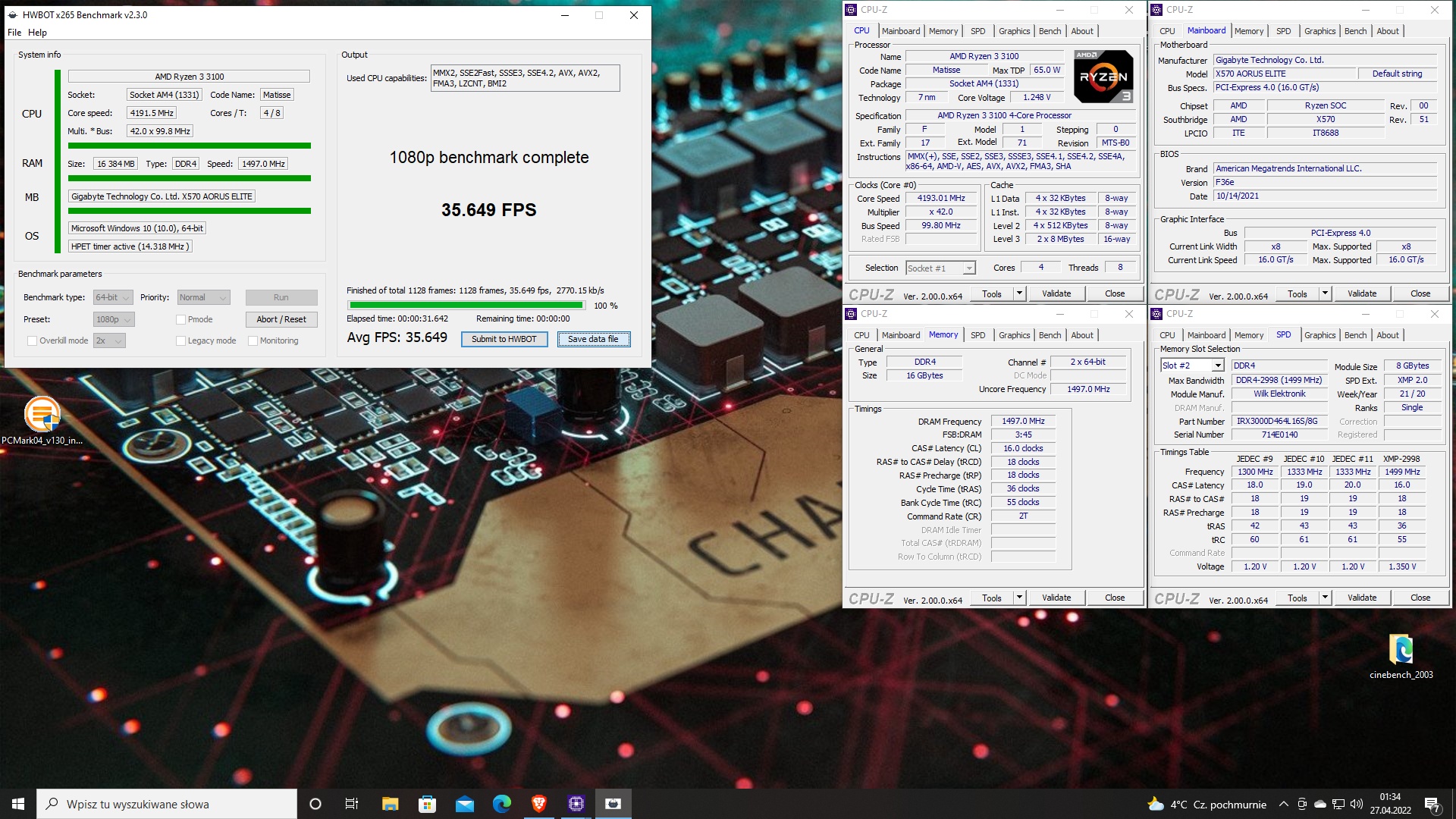Click Submit to HWBOT button

click(504, 340)
